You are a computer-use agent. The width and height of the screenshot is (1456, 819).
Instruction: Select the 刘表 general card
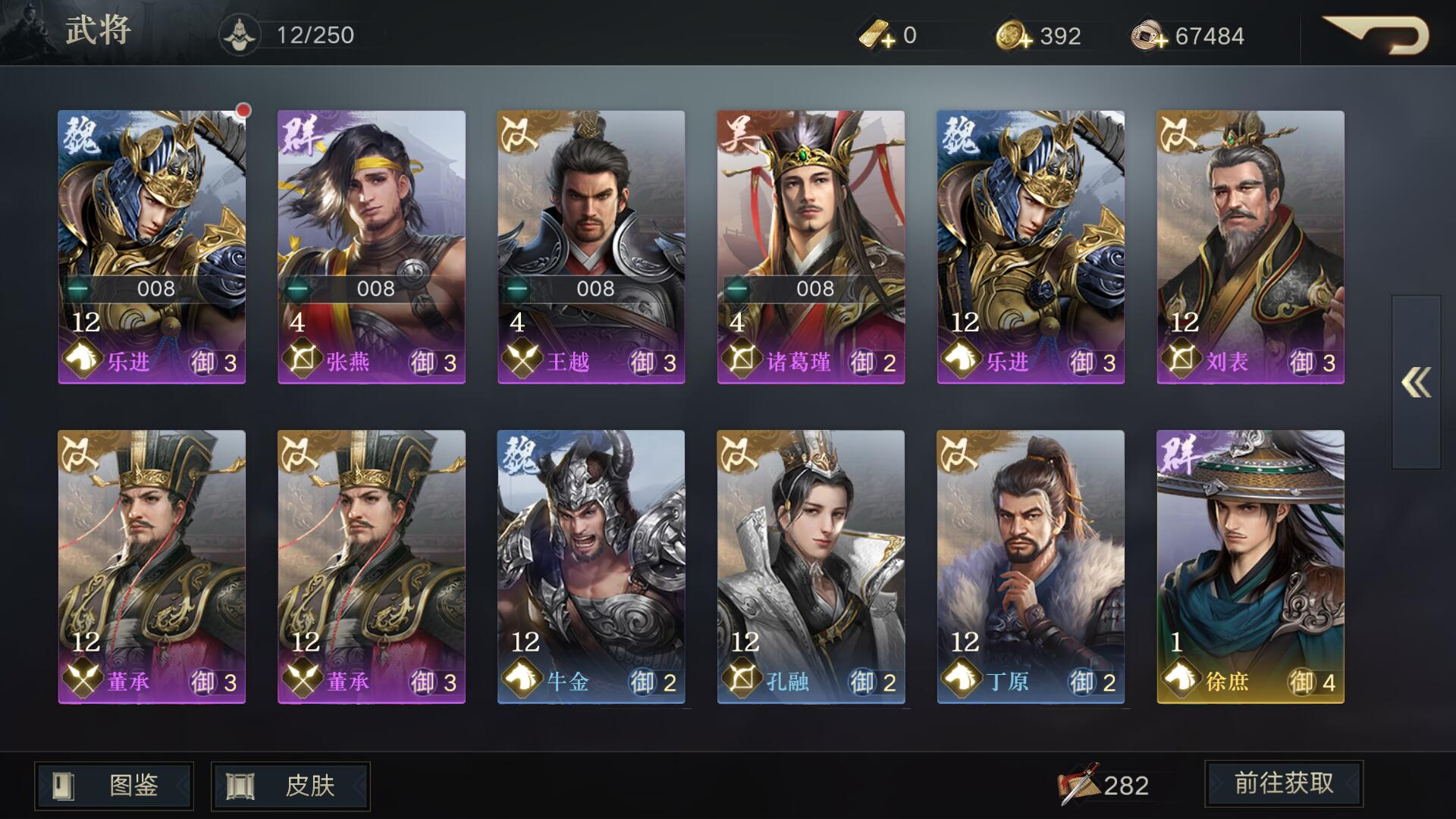1250,247
